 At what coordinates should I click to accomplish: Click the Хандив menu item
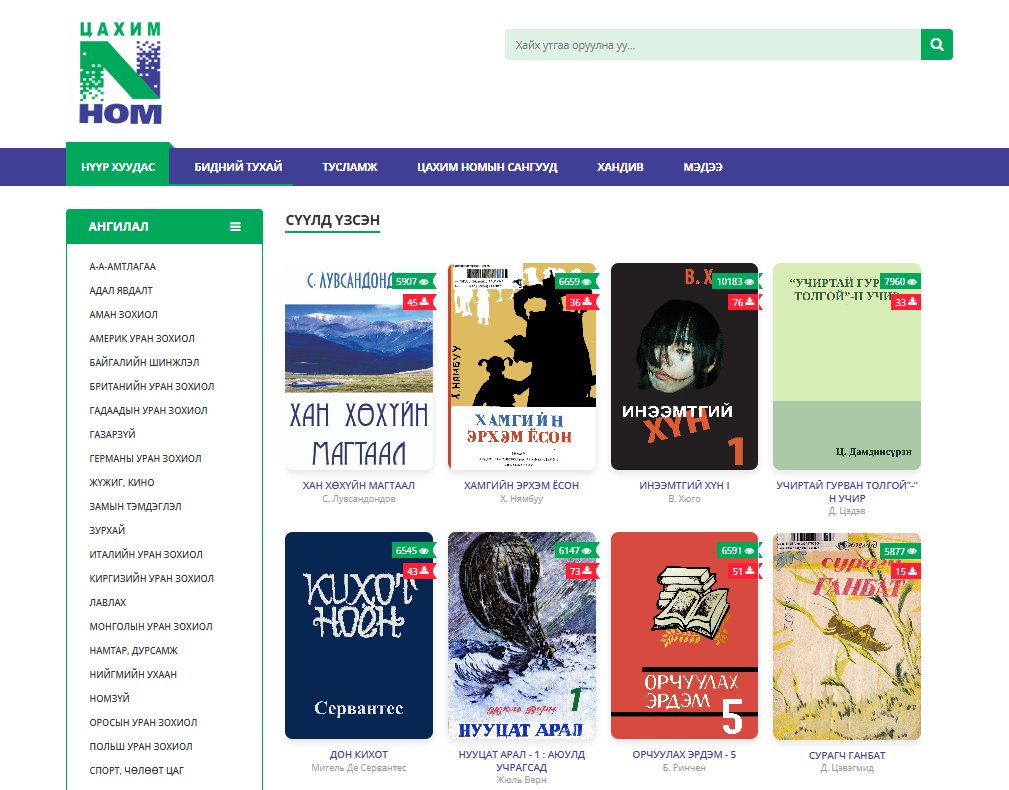tap(620, 167)
